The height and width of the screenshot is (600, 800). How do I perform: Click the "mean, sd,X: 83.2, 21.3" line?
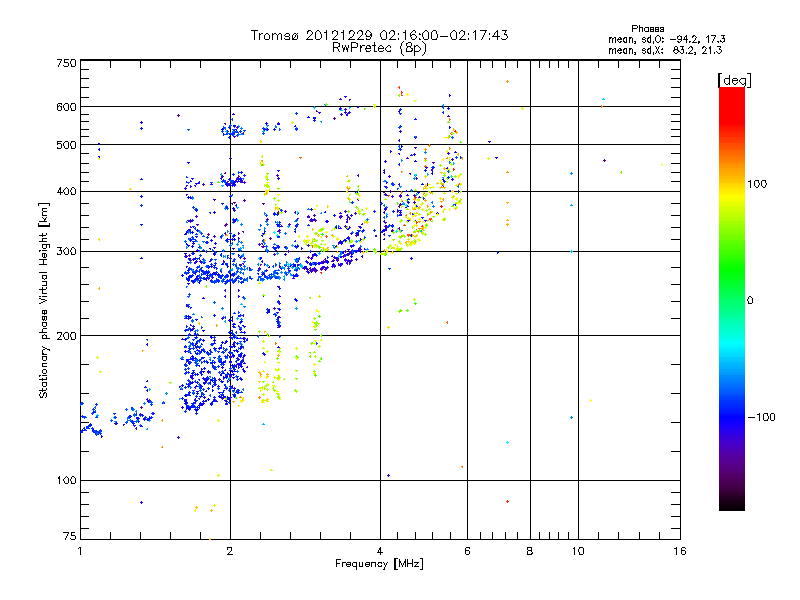pos(665,50)
